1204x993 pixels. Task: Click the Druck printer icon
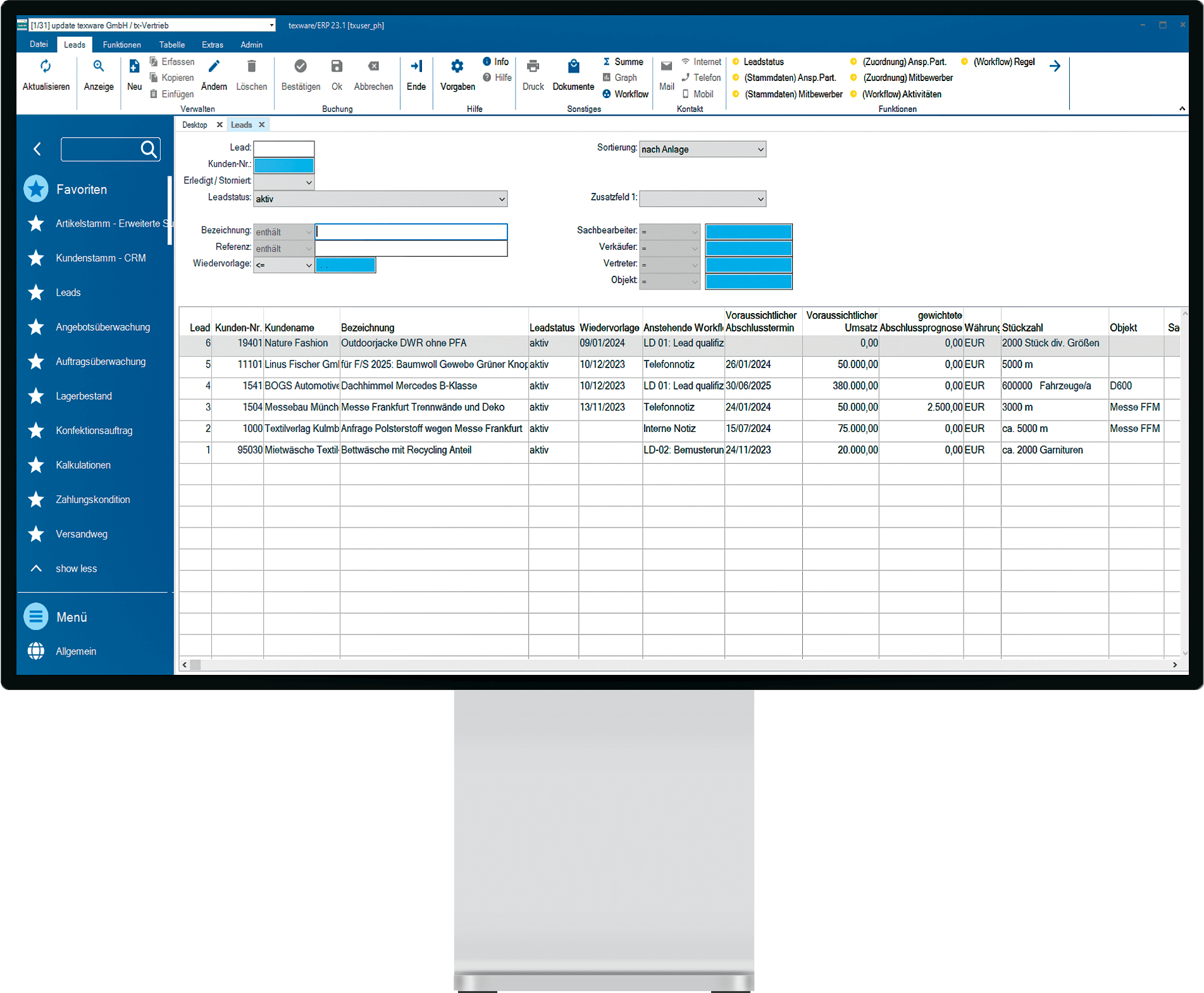point(533,67)
